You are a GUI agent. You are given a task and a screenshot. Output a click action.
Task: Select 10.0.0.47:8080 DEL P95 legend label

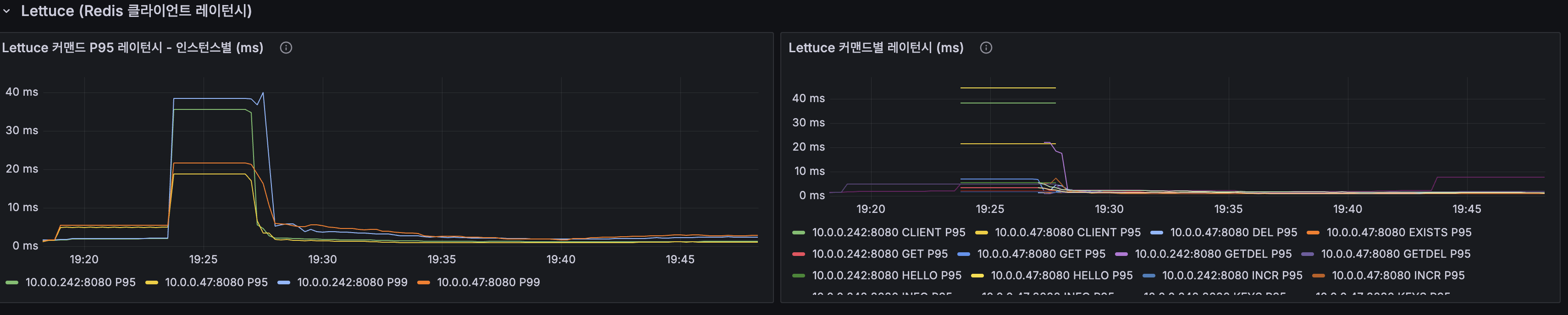[x=1233, y=232]
